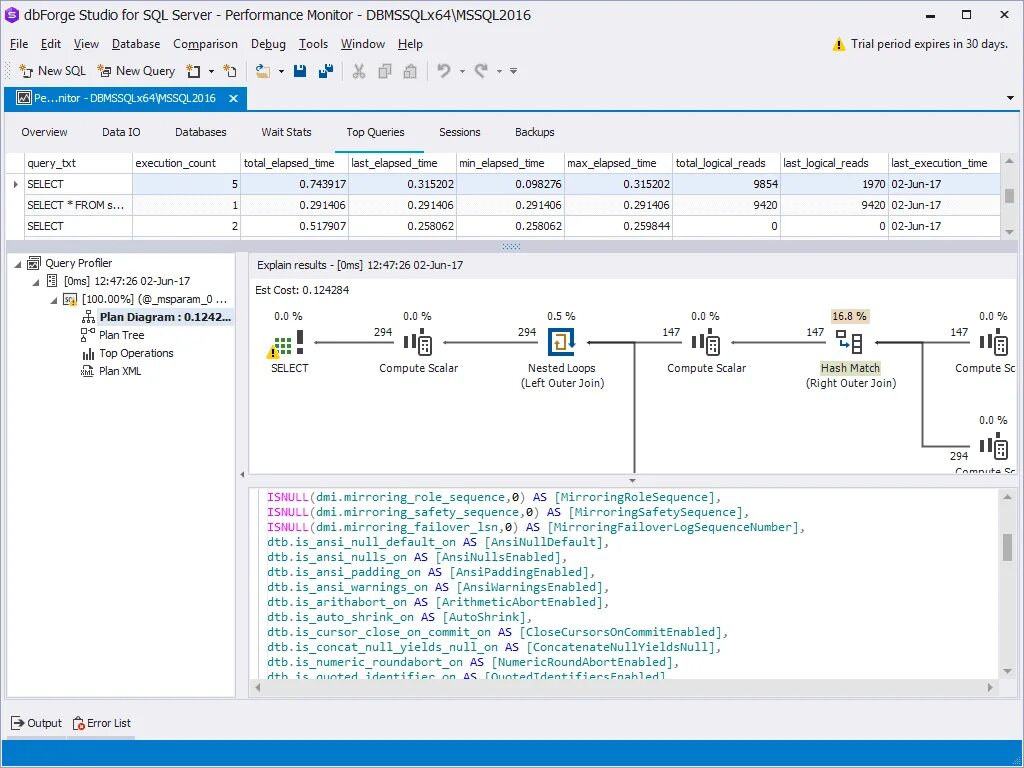
Task: Switch to the Backups tab
Action: (534, 132)
